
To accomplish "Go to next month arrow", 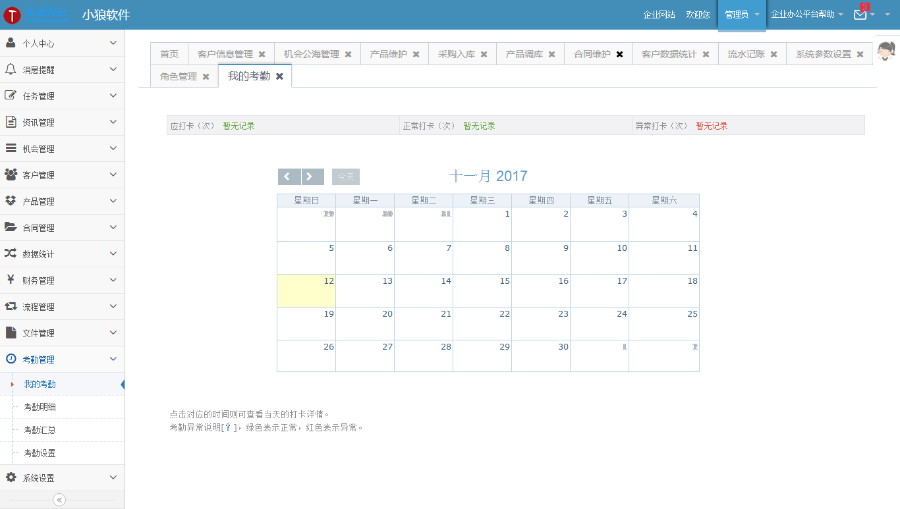I will click(312, 177).
